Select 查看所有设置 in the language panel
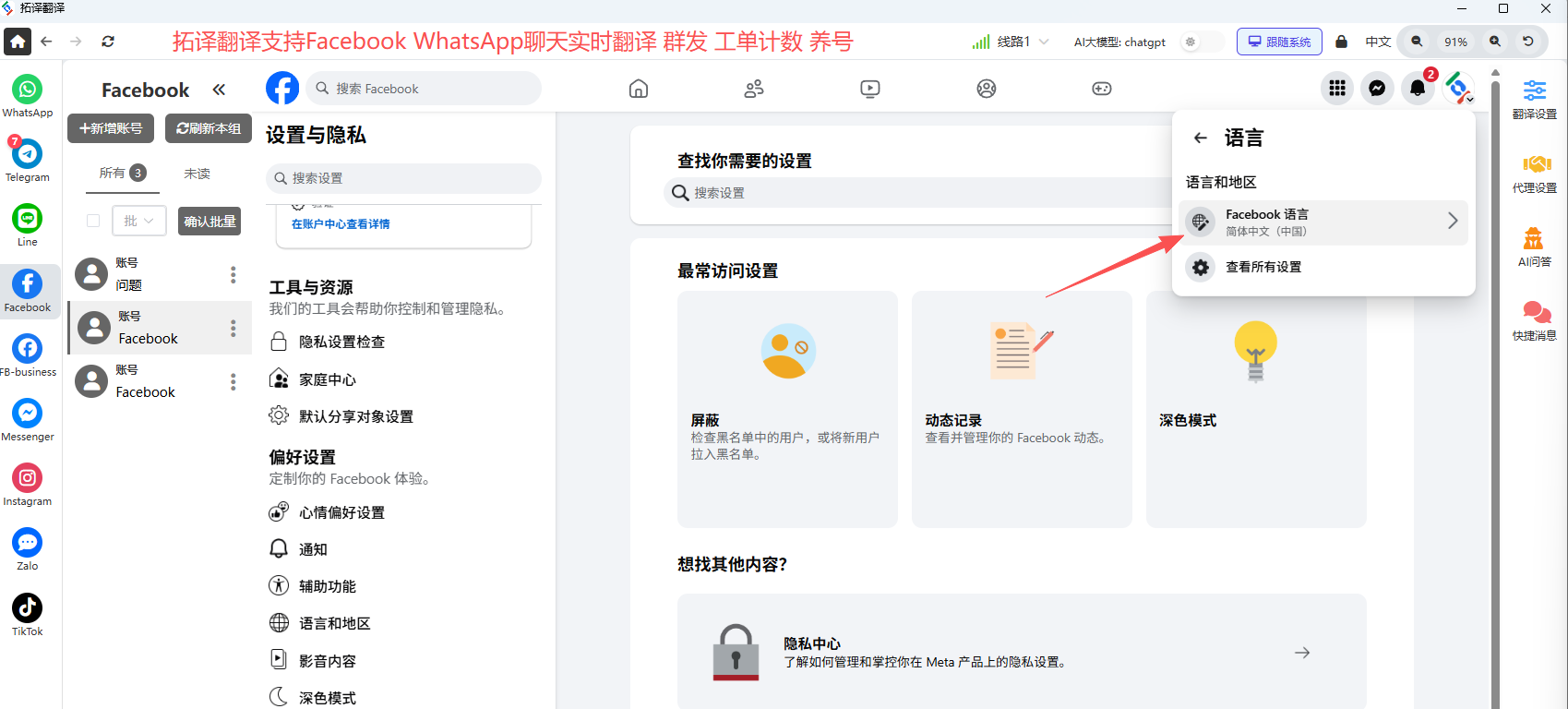This screenshot has width=1568, height=709. point(1323,267)
